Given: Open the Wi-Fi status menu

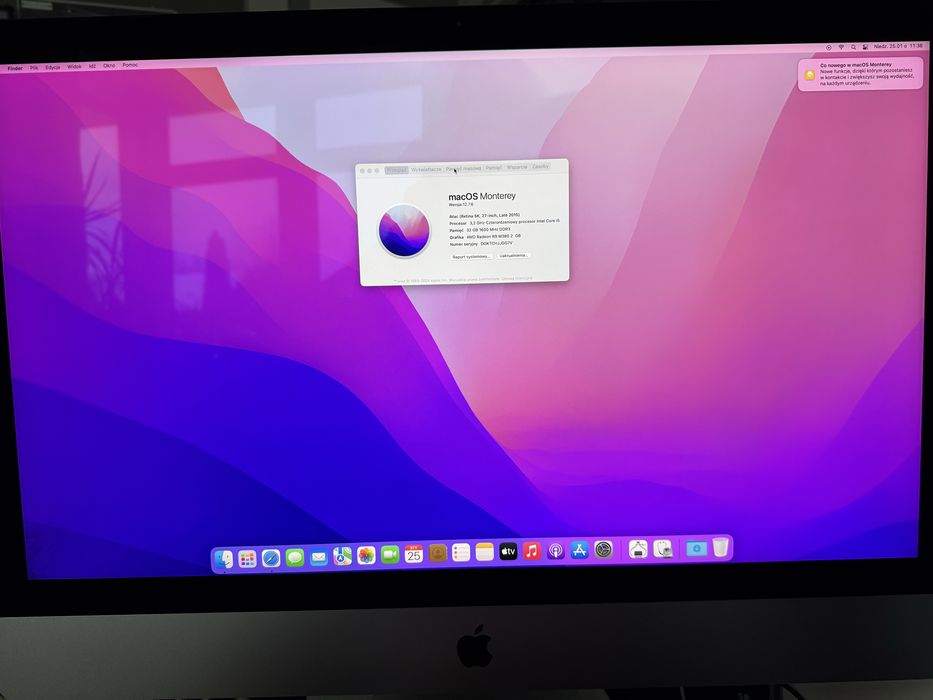Looking at the screenshot, I should coord(841,47).
